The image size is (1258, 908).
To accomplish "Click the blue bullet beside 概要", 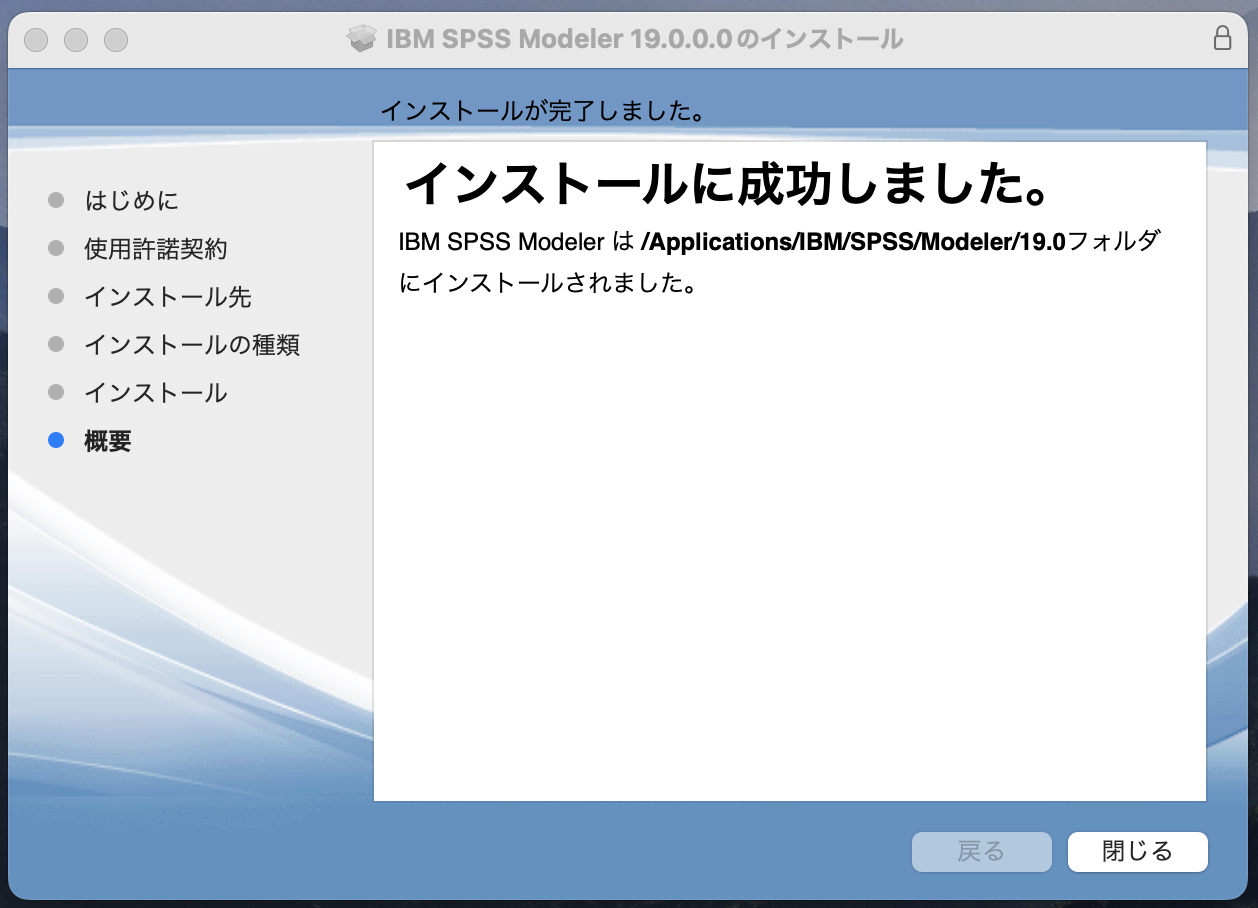I will click(56, 440).
